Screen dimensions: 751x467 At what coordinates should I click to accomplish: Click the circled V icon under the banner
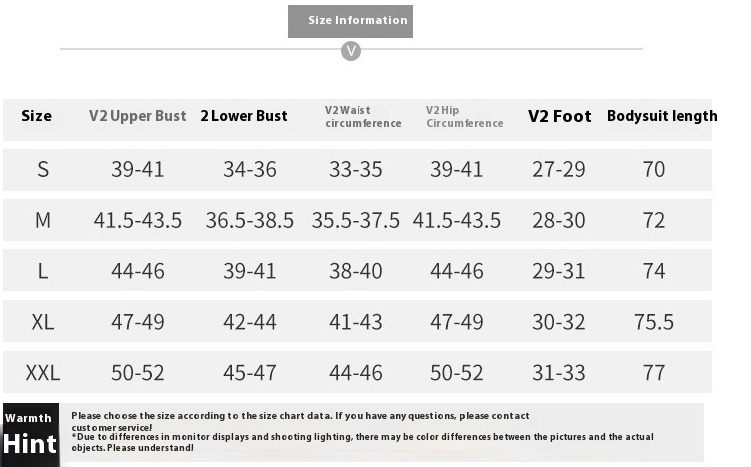point(351,51)
